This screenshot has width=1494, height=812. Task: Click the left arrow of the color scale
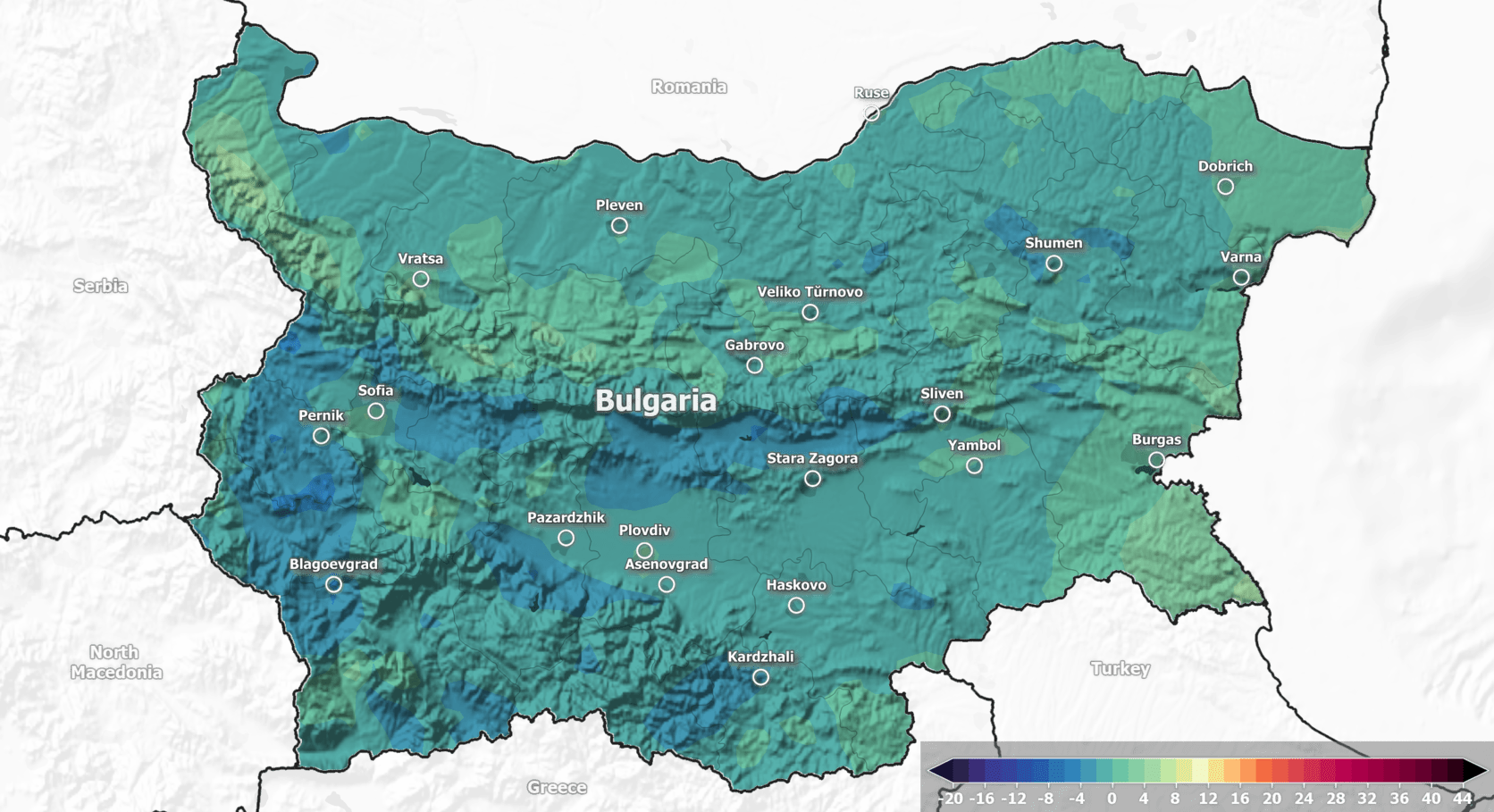coord(940,771)
